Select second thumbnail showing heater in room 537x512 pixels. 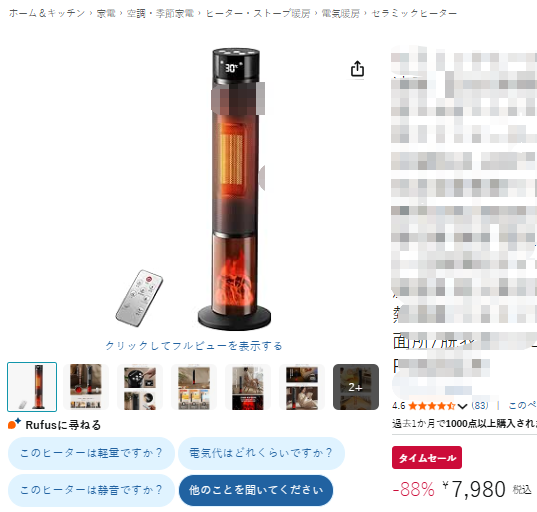point(86,387)
